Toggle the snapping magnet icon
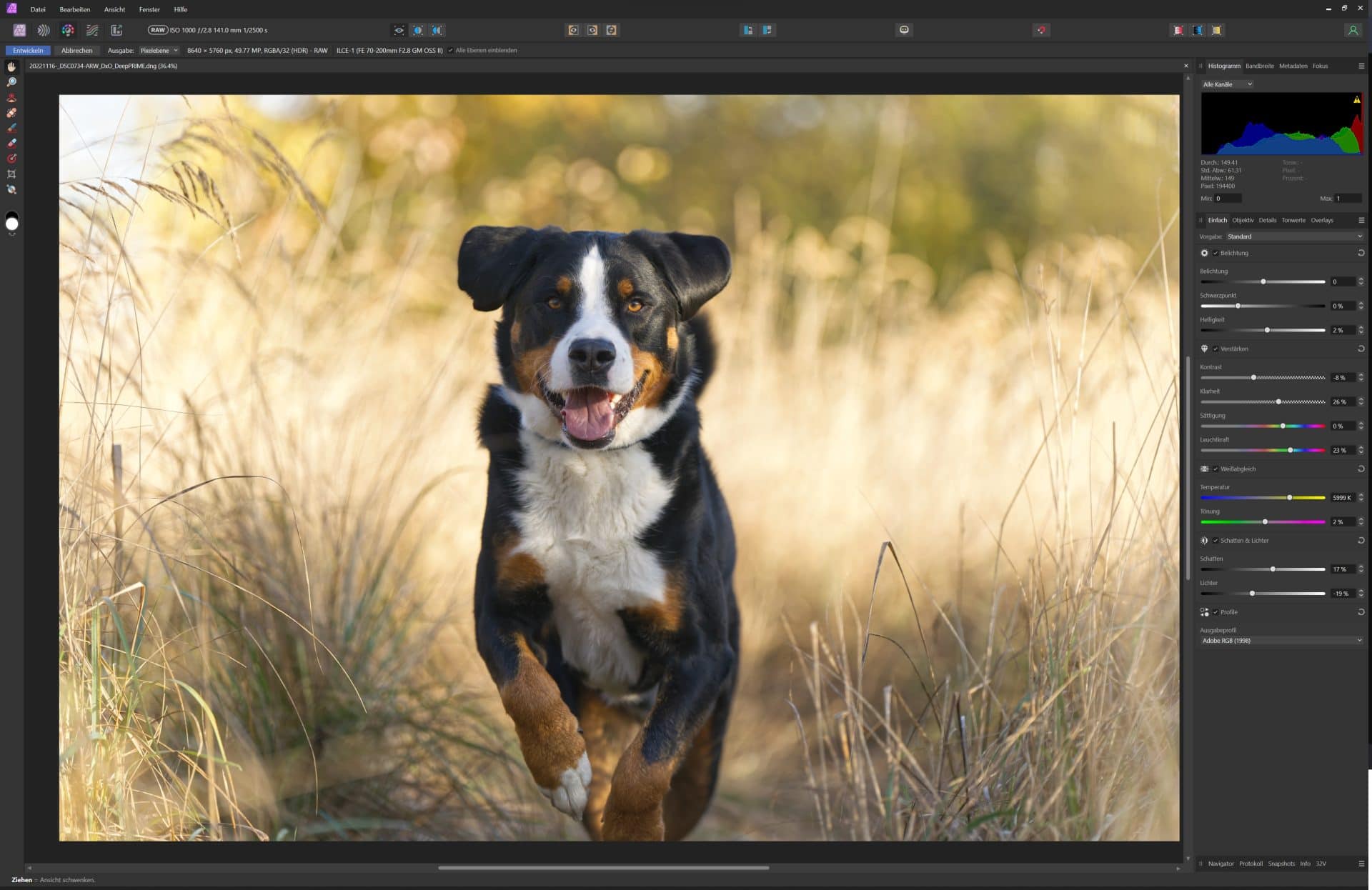The height and width of the screenshot is (890, 1372). 1041,30
